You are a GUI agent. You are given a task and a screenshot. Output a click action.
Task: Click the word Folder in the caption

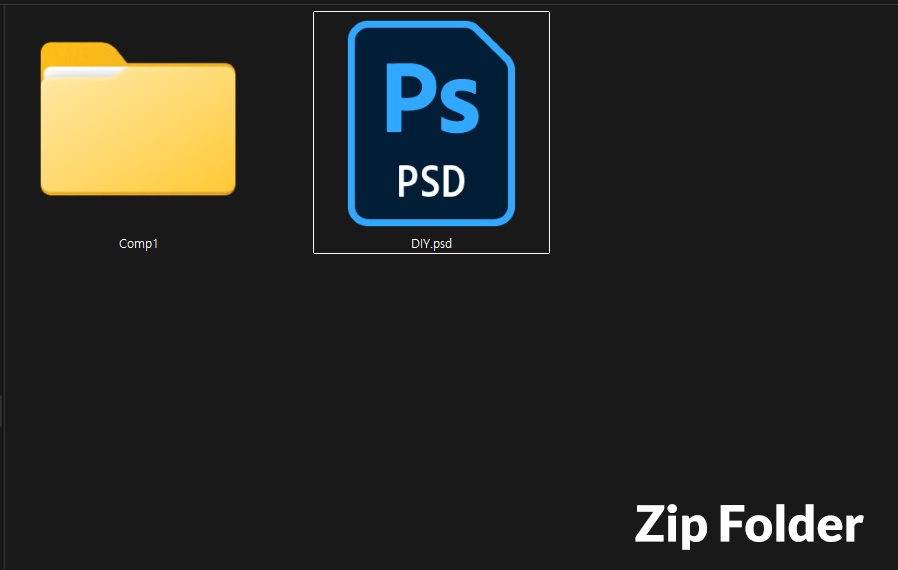click(791, 522)
